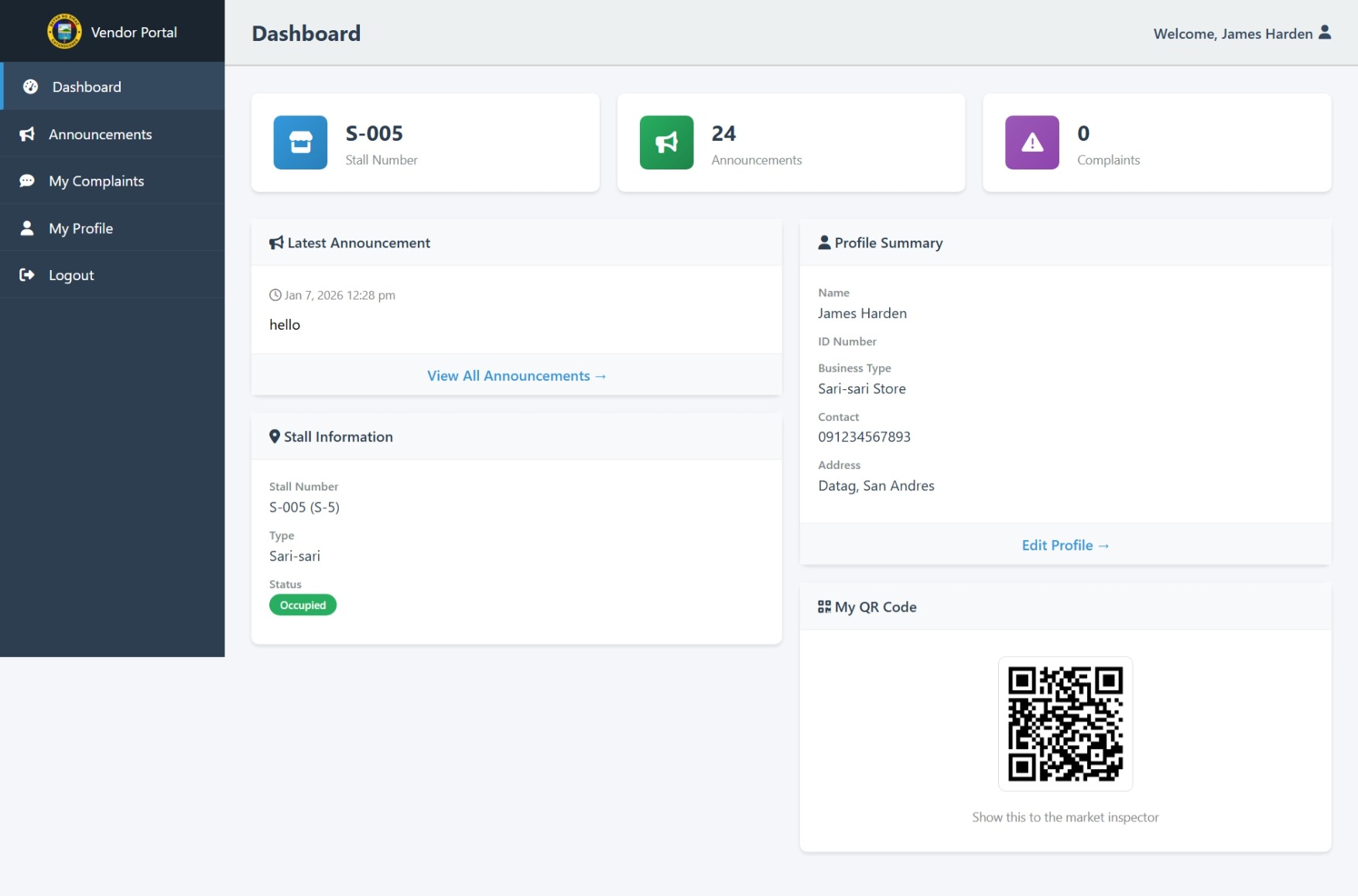The width and height of the screenshot is (1358, 896).
Task: Open the Announcements menu item
Action: click(x=100, y=134)
